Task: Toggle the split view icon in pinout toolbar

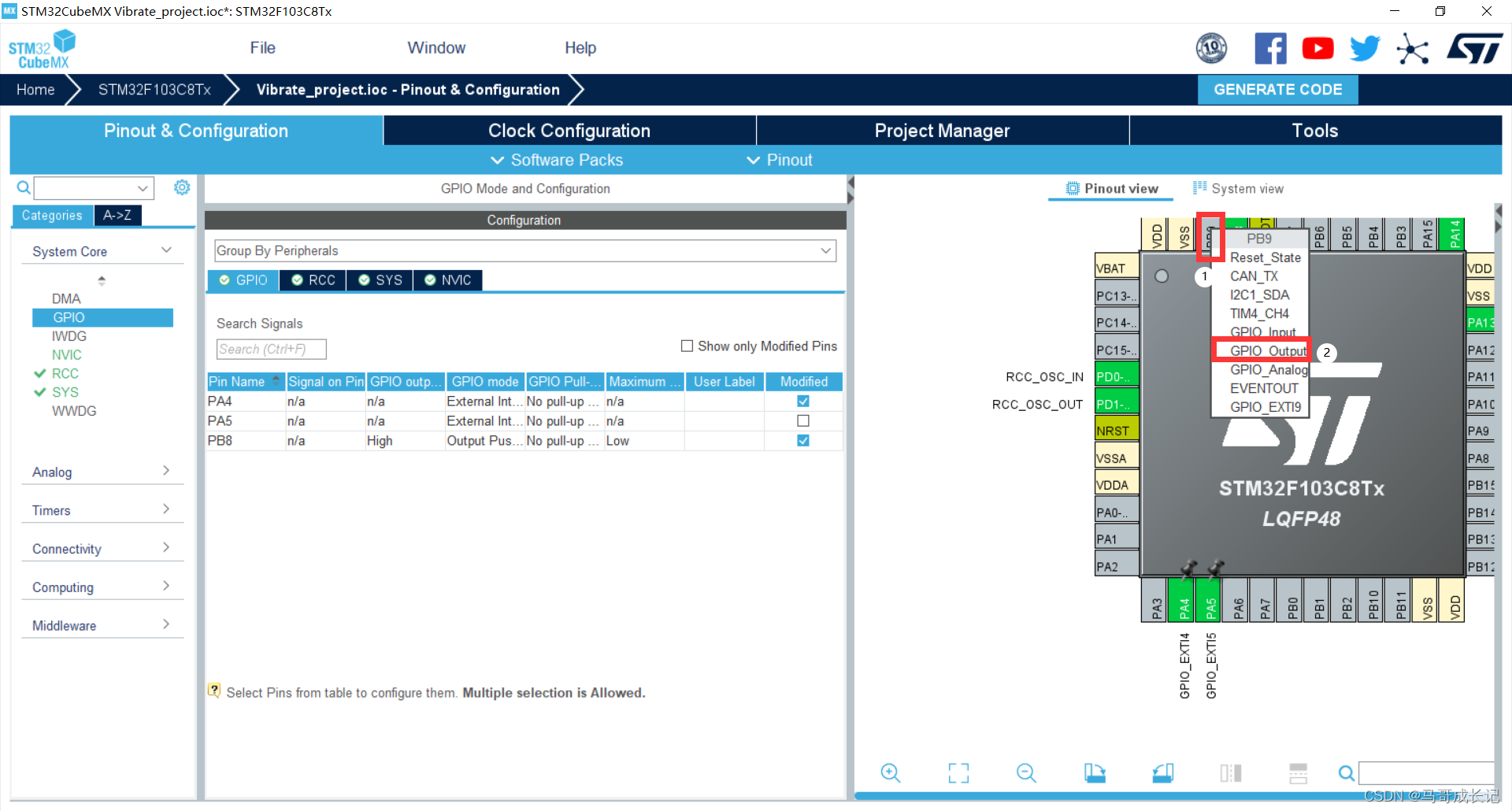Action: 1231,773
